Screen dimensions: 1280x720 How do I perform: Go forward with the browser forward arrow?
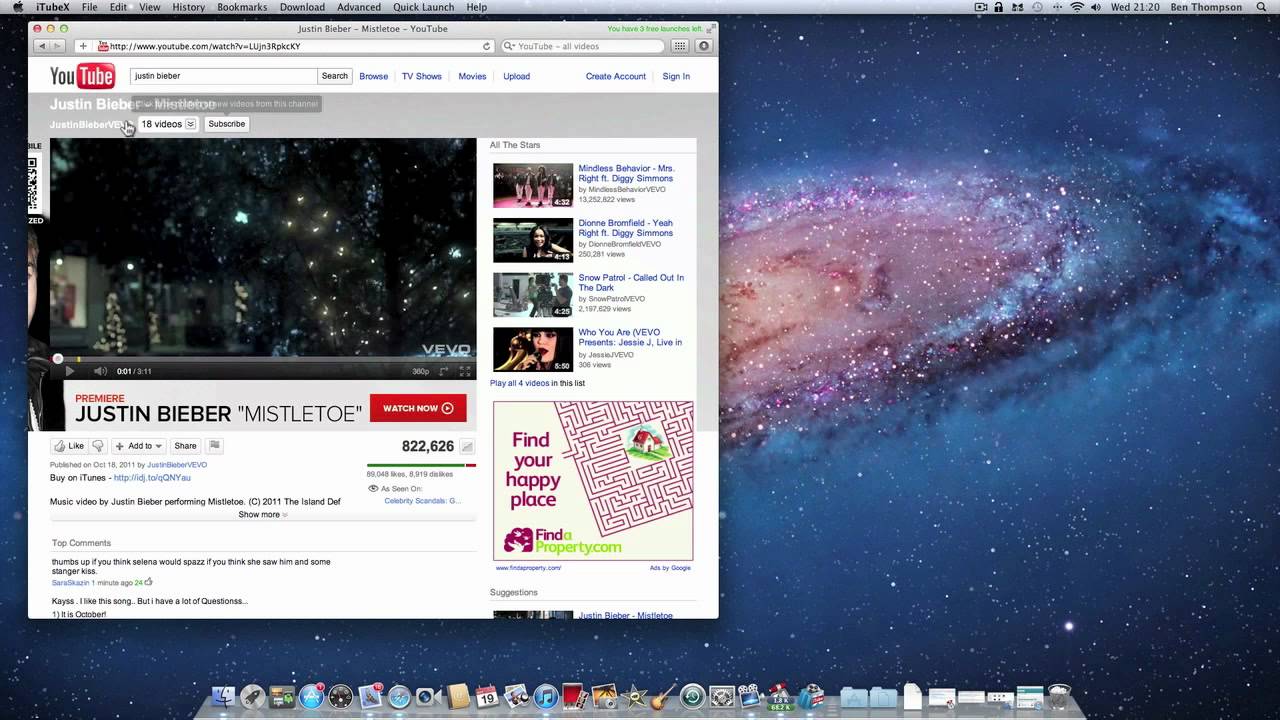tap(58, 46)
